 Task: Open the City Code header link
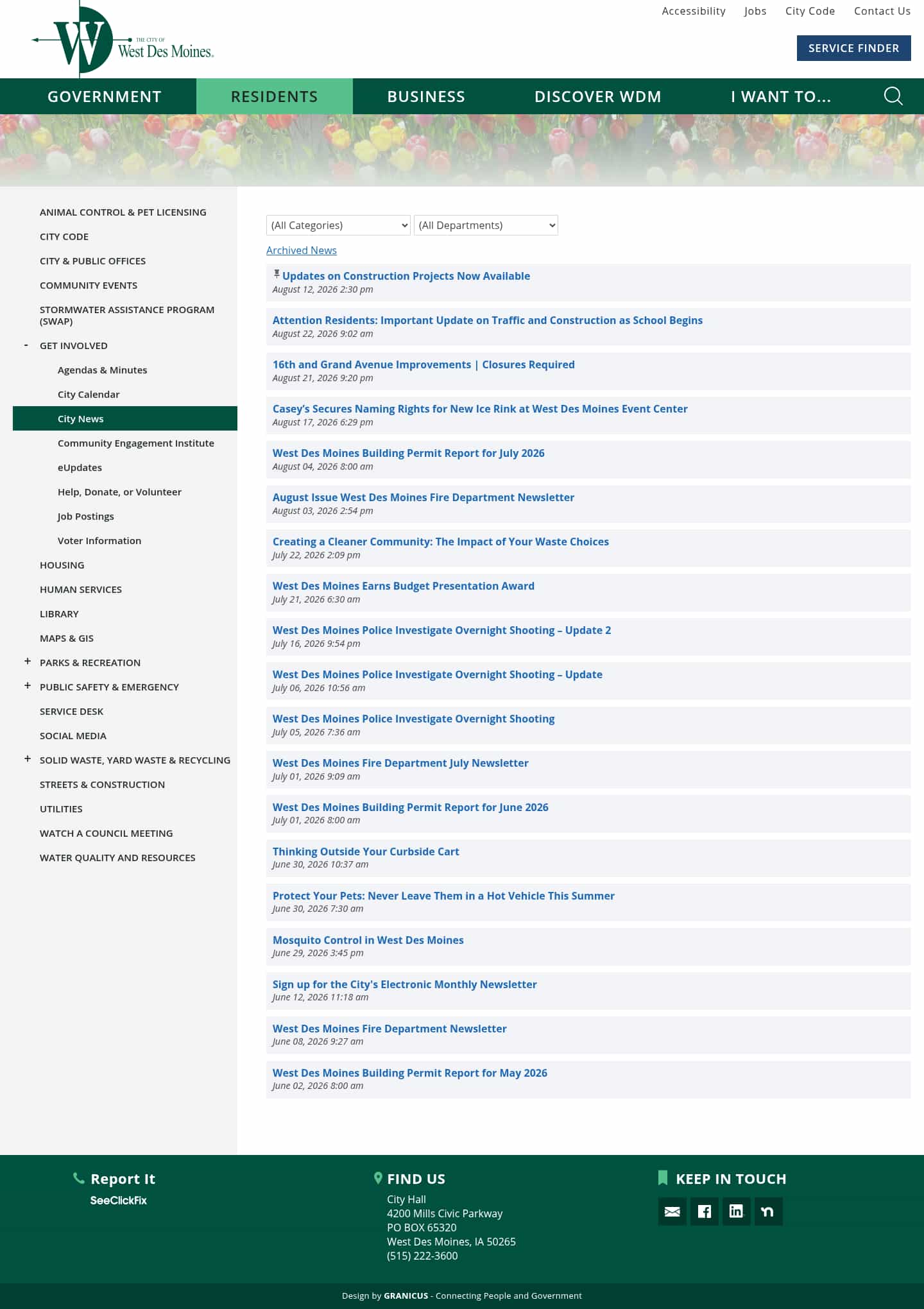pos(810,11)
